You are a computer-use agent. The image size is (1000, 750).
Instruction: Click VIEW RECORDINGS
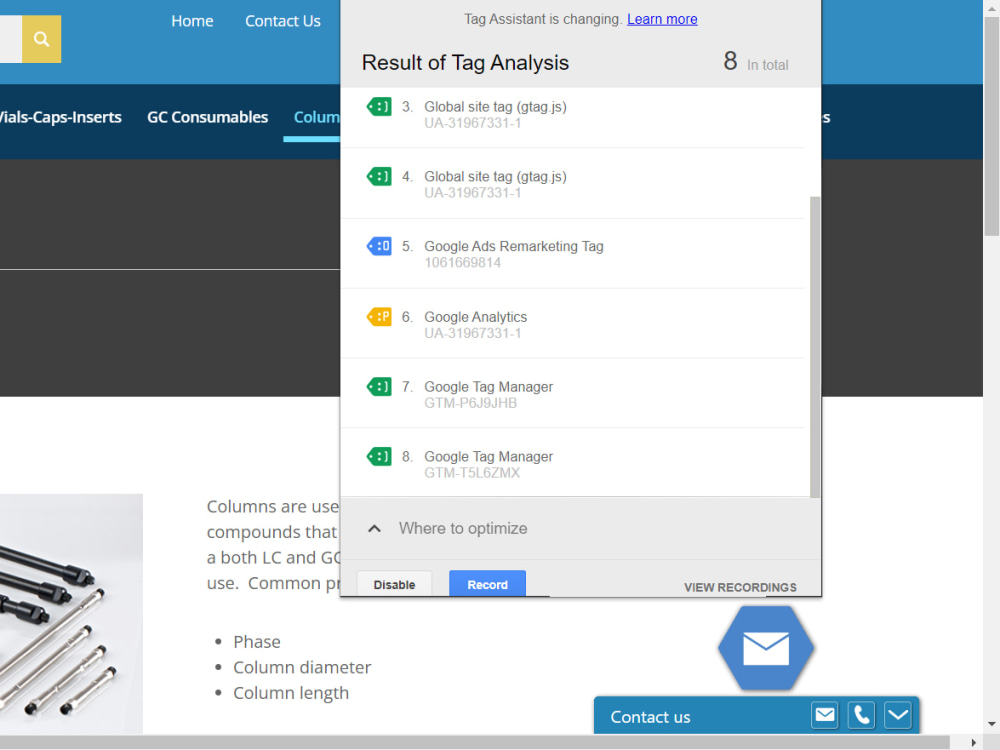pos(739,587)
